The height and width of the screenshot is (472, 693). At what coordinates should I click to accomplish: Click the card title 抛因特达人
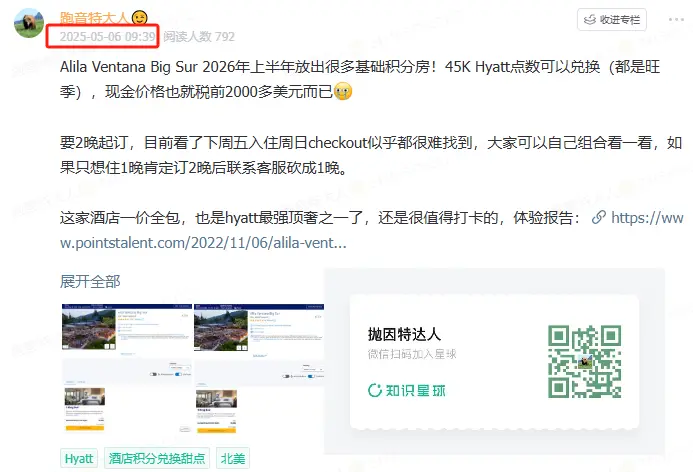pyautogui.click(x=404, y=334)
